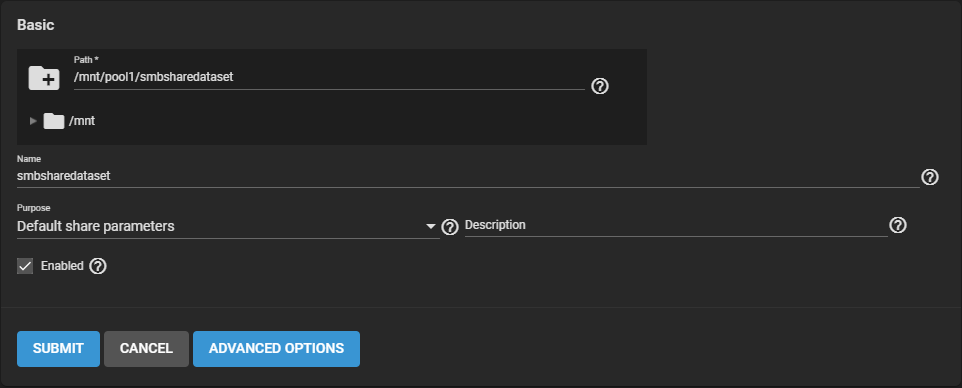Image resolution: width=962 pixels, height=388 pixels.
Task: Click the Enabled checkbox label text
Action: [x=62, y=266]
